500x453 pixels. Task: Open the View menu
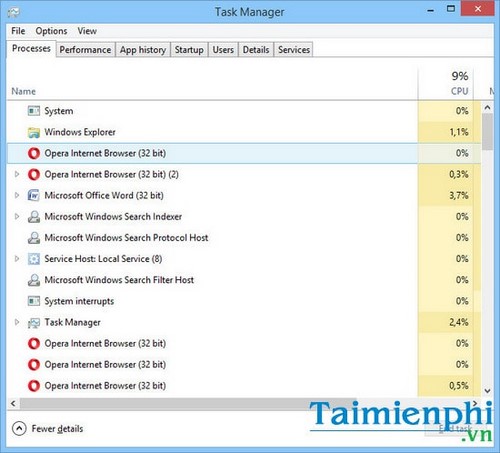(x=87, y=31)
